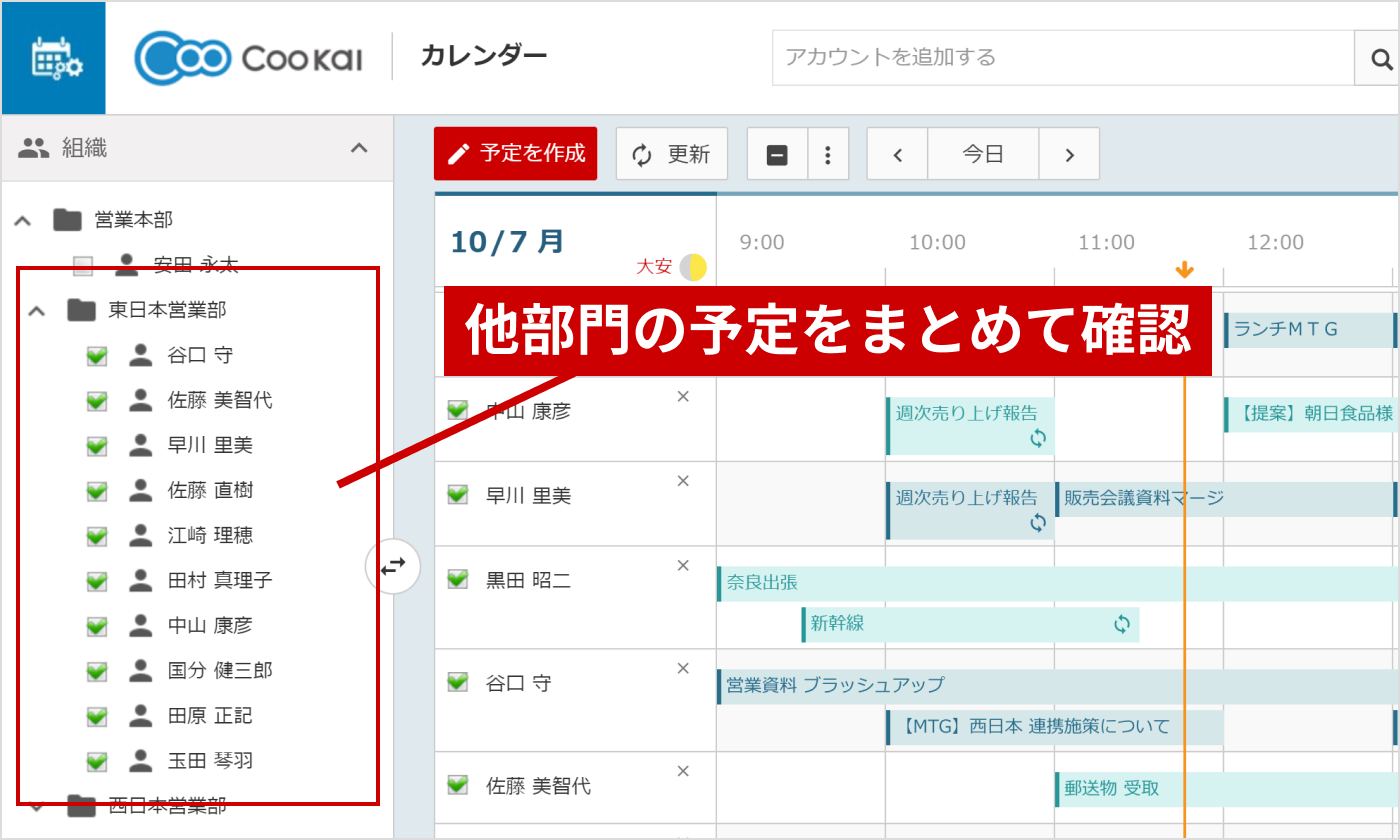Open 【提案】朝日食品様 event
Viewport: 1400px width, 840px height.
(1311, 414)
